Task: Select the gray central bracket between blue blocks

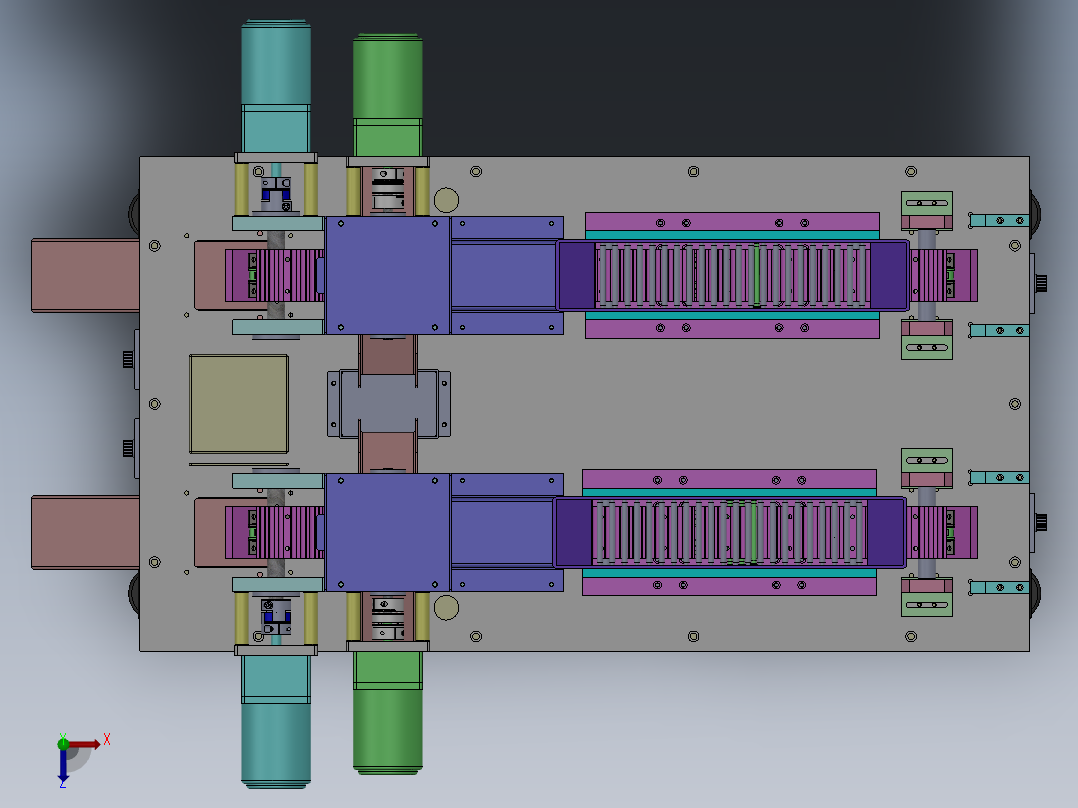Action: click(388, 404)
